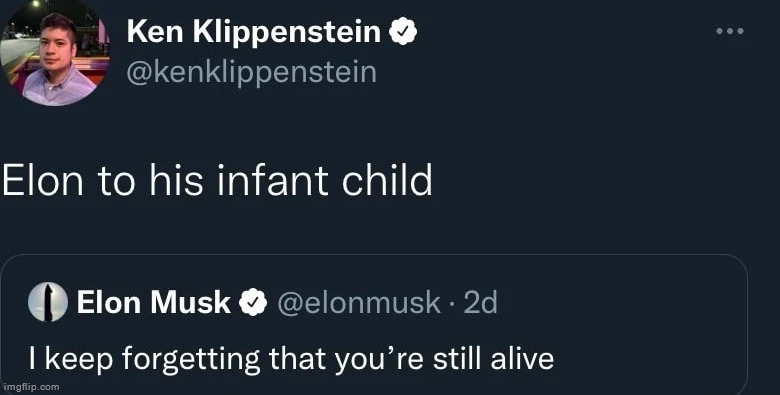
Task: Open the @kenklippenstein handle link
Action: pyautogui.click(x=252, y=73)
